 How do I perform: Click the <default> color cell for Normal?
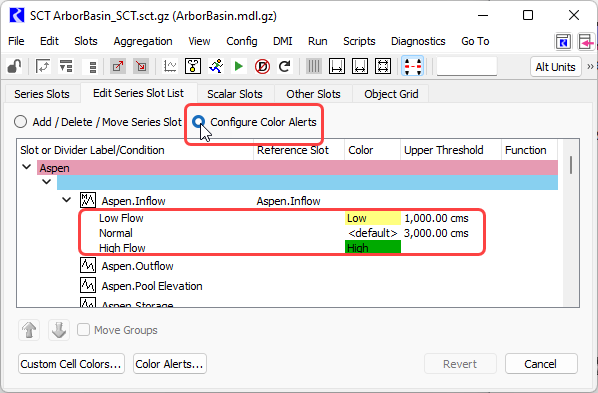pos(373,233)
